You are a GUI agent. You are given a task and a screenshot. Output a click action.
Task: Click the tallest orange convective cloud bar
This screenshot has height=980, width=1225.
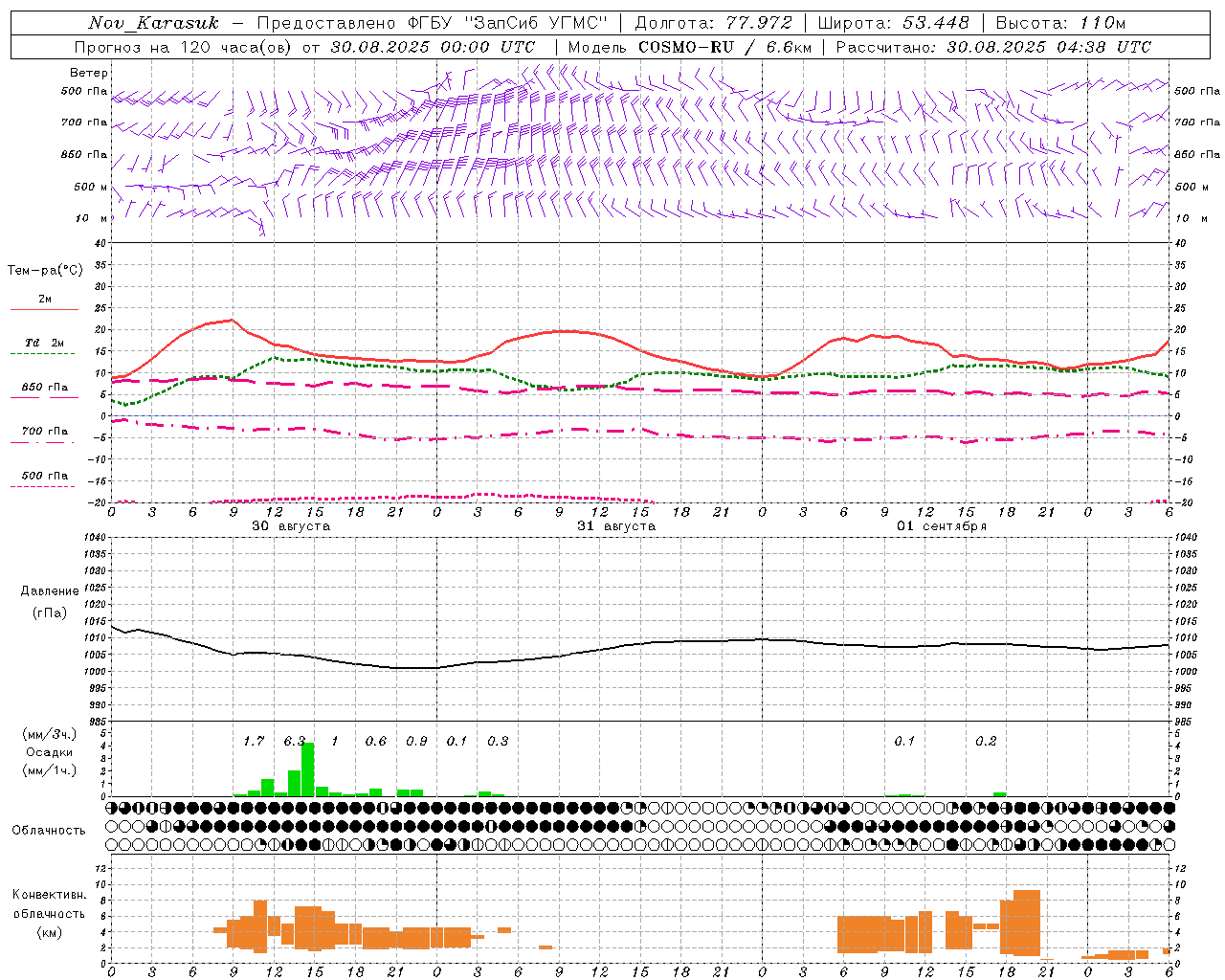[1027, 923]
